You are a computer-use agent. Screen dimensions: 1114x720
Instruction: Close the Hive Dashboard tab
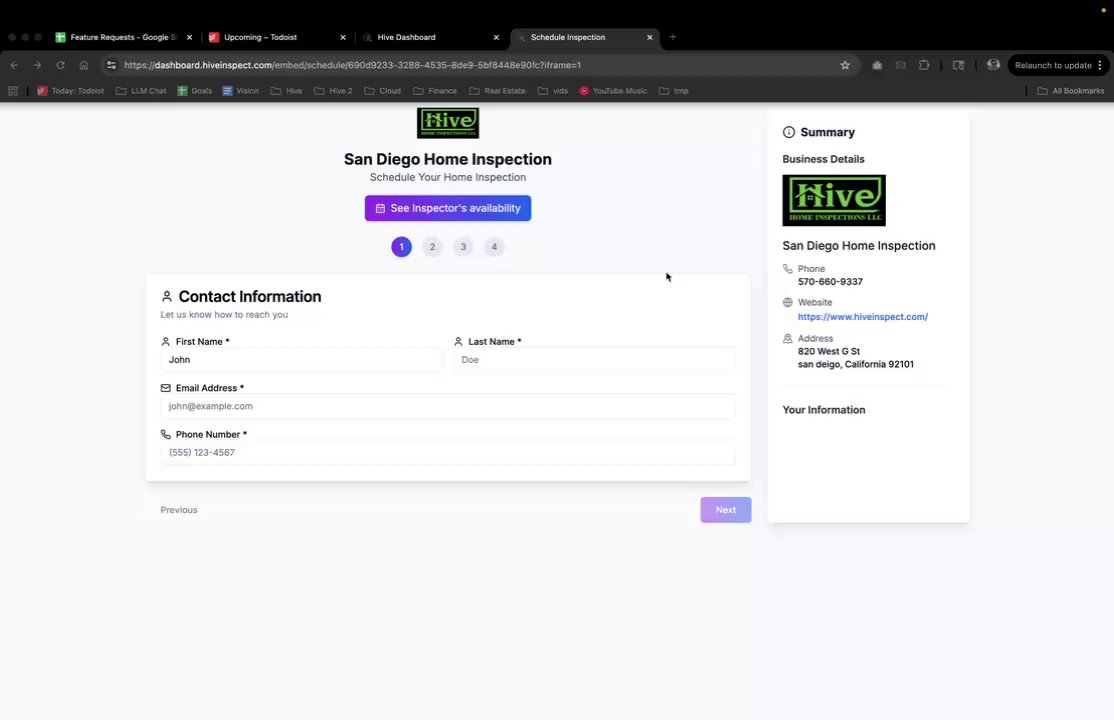pyautogui.click(x=496, y=37)
